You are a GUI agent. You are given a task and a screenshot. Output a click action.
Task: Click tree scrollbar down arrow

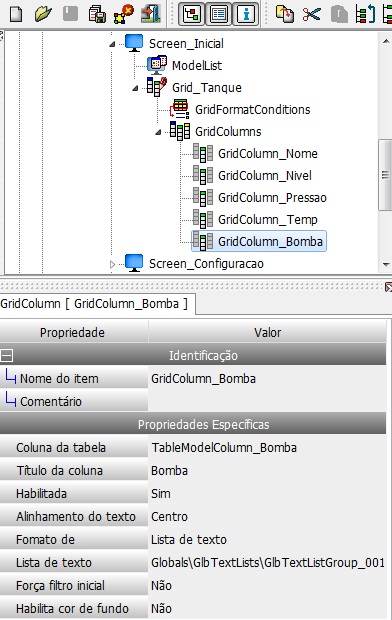click(x=386, y=265)
